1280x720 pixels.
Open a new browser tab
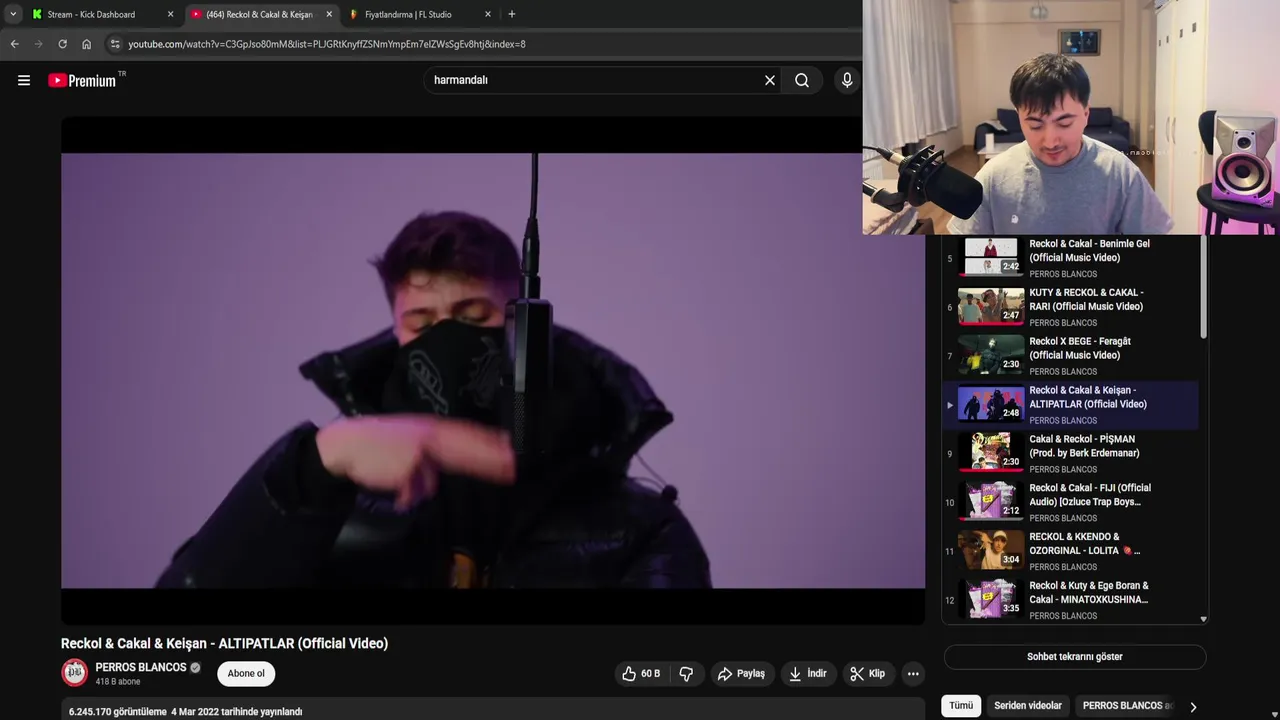(512, 14)
